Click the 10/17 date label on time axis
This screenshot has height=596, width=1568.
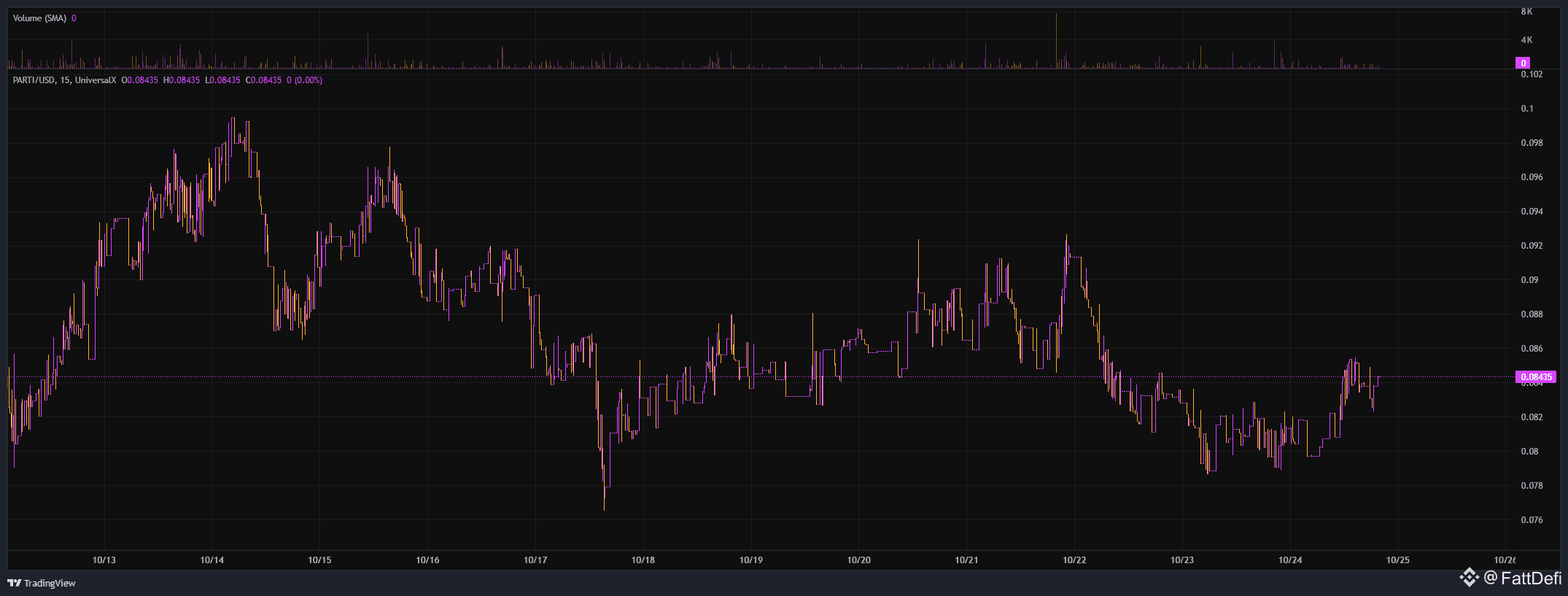coord(535,560)
